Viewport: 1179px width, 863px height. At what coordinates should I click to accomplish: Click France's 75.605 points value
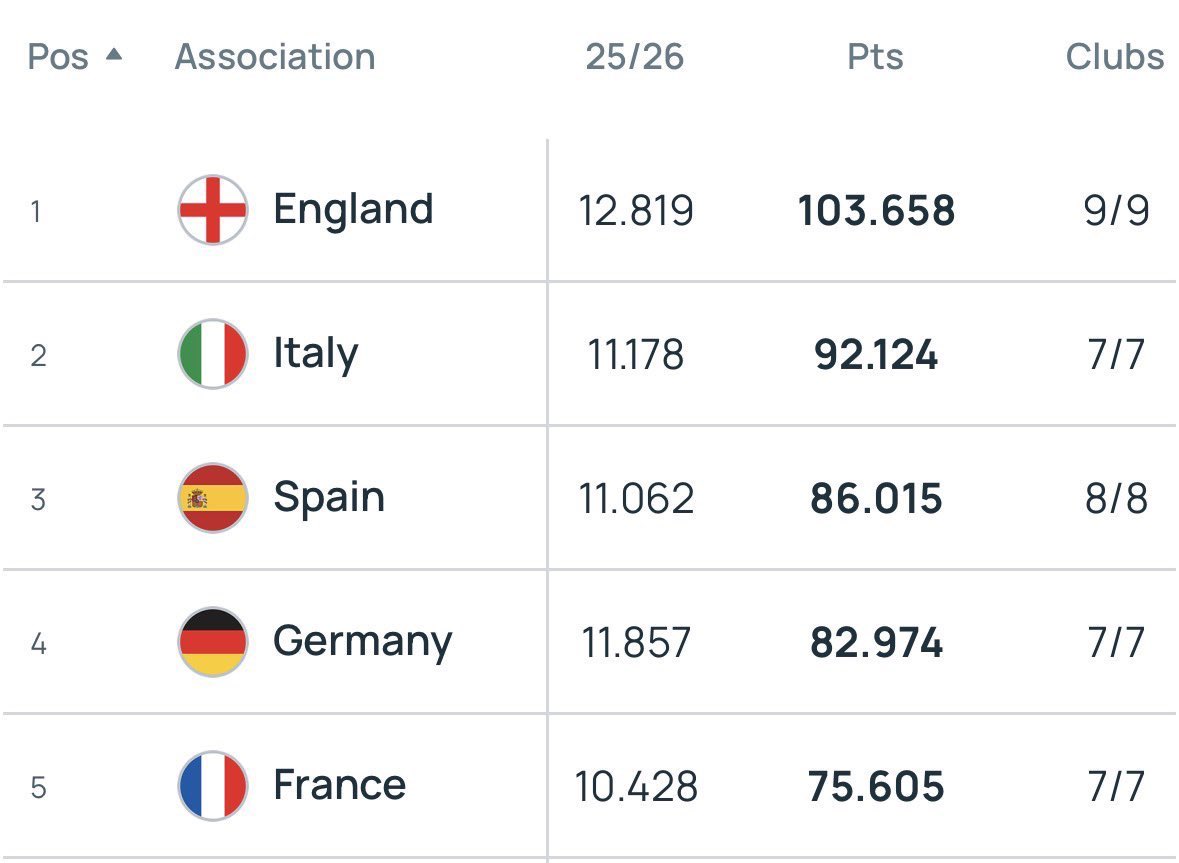tap(876, 787)
